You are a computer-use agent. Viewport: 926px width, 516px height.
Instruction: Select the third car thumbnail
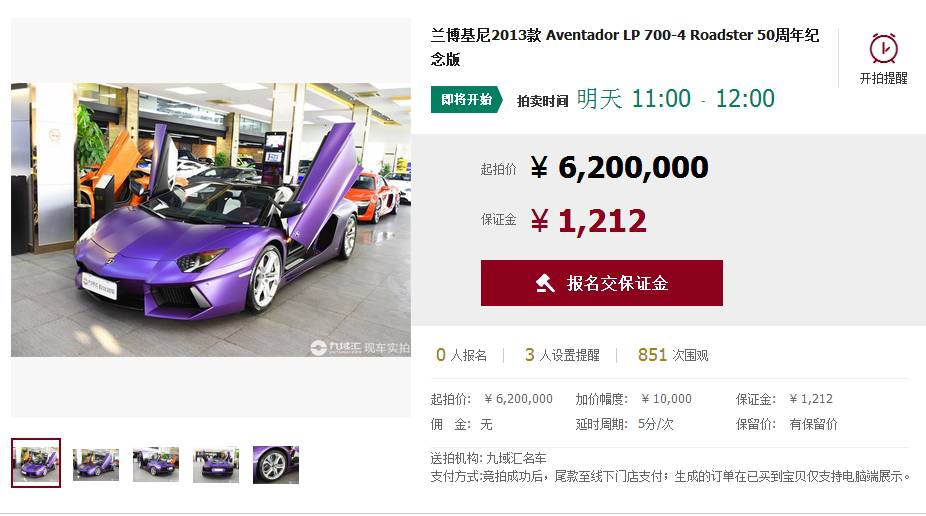(156, 465)
